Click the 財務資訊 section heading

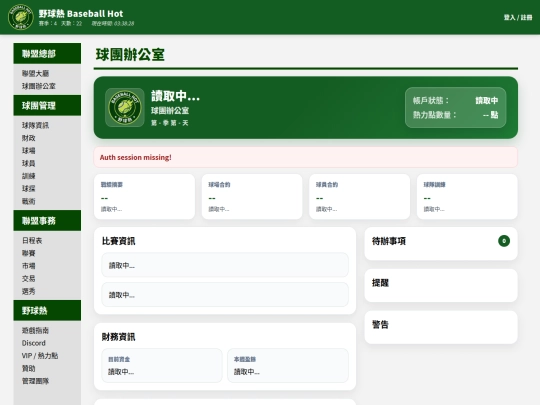pyautogui.click(x=118, y=337)
